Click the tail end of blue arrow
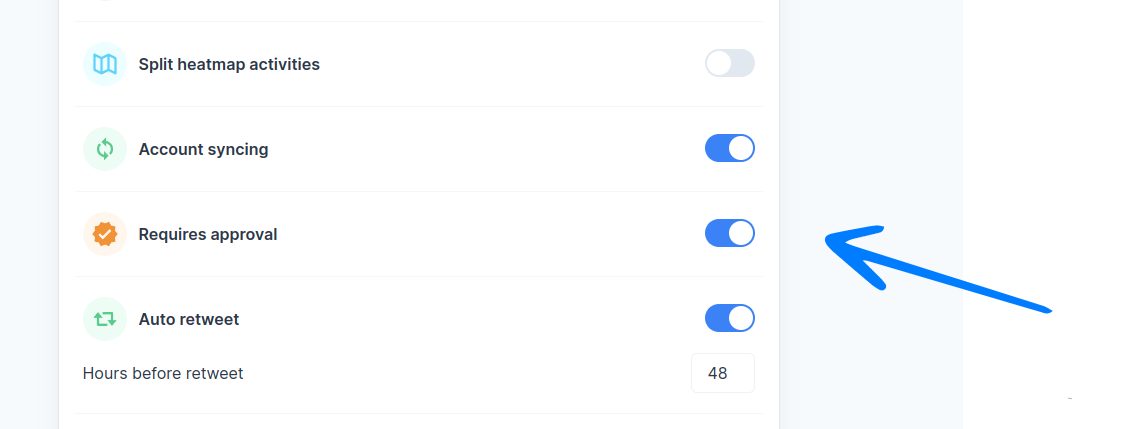 click(x=1046, y=309)
